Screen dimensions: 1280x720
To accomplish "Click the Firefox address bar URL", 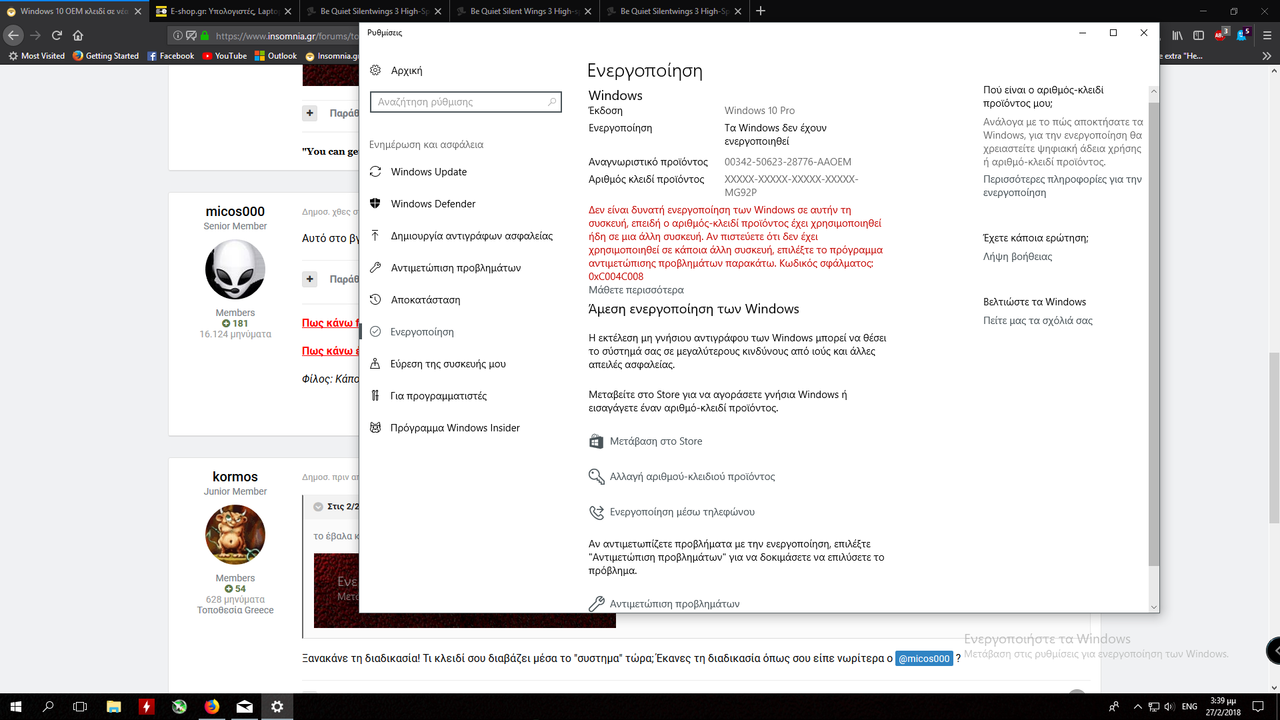I will (x=287, y=35).
